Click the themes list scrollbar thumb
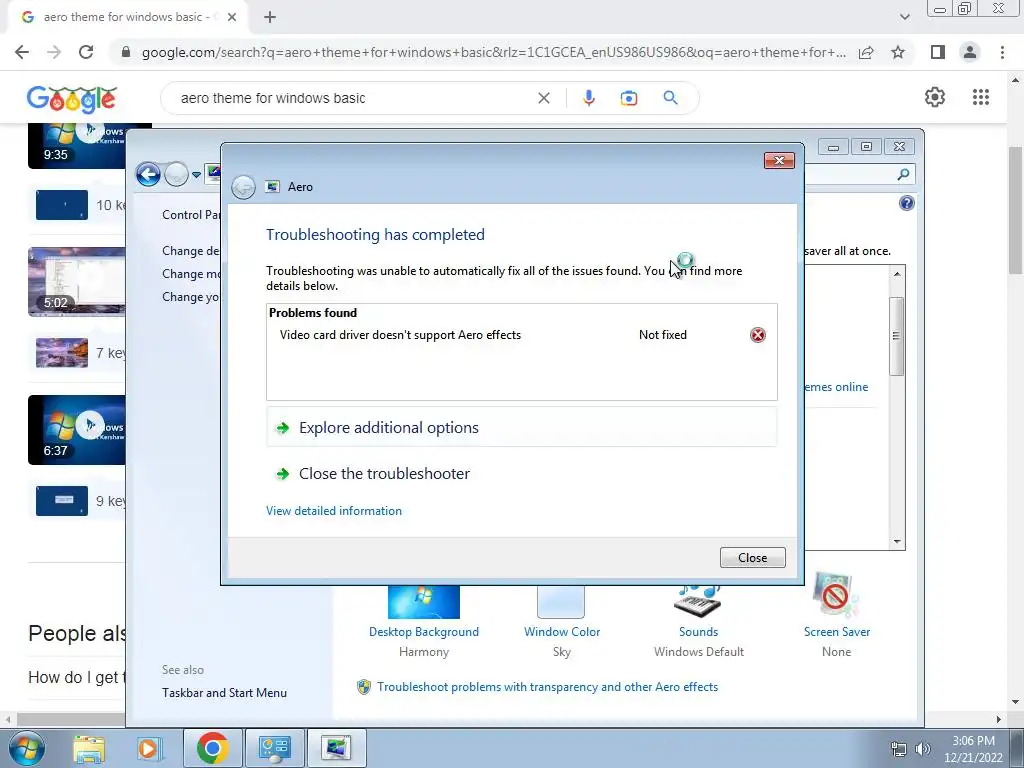 pos(897,336)
